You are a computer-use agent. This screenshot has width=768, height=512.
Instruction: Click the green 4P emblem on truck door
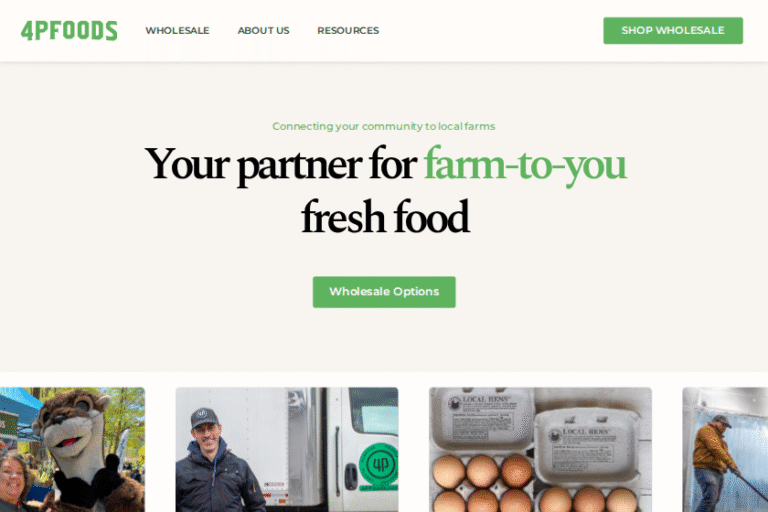pyautogui.click(x=379, y=466)
